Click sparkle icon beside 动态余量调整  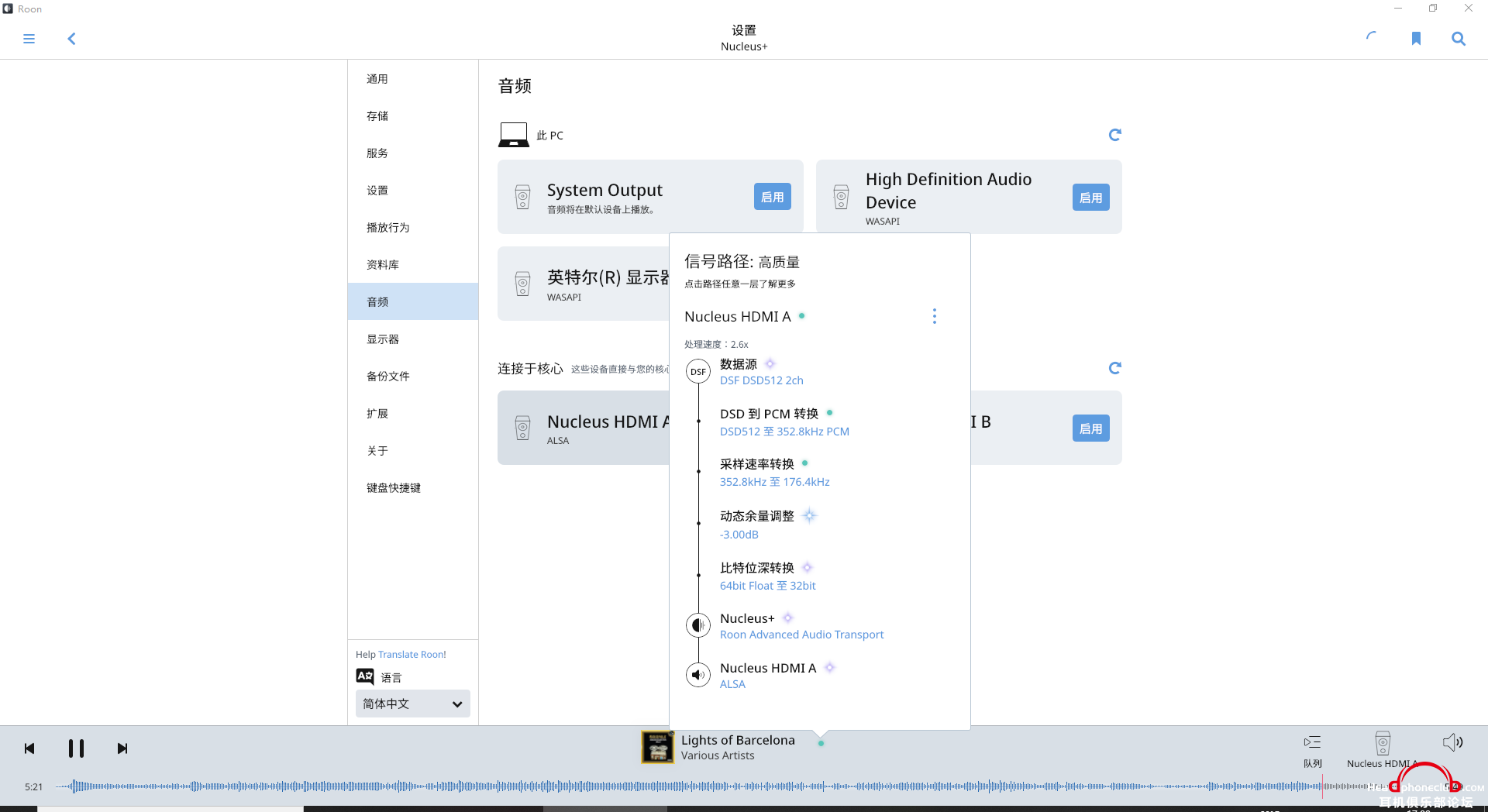click(x=809, y=516)
